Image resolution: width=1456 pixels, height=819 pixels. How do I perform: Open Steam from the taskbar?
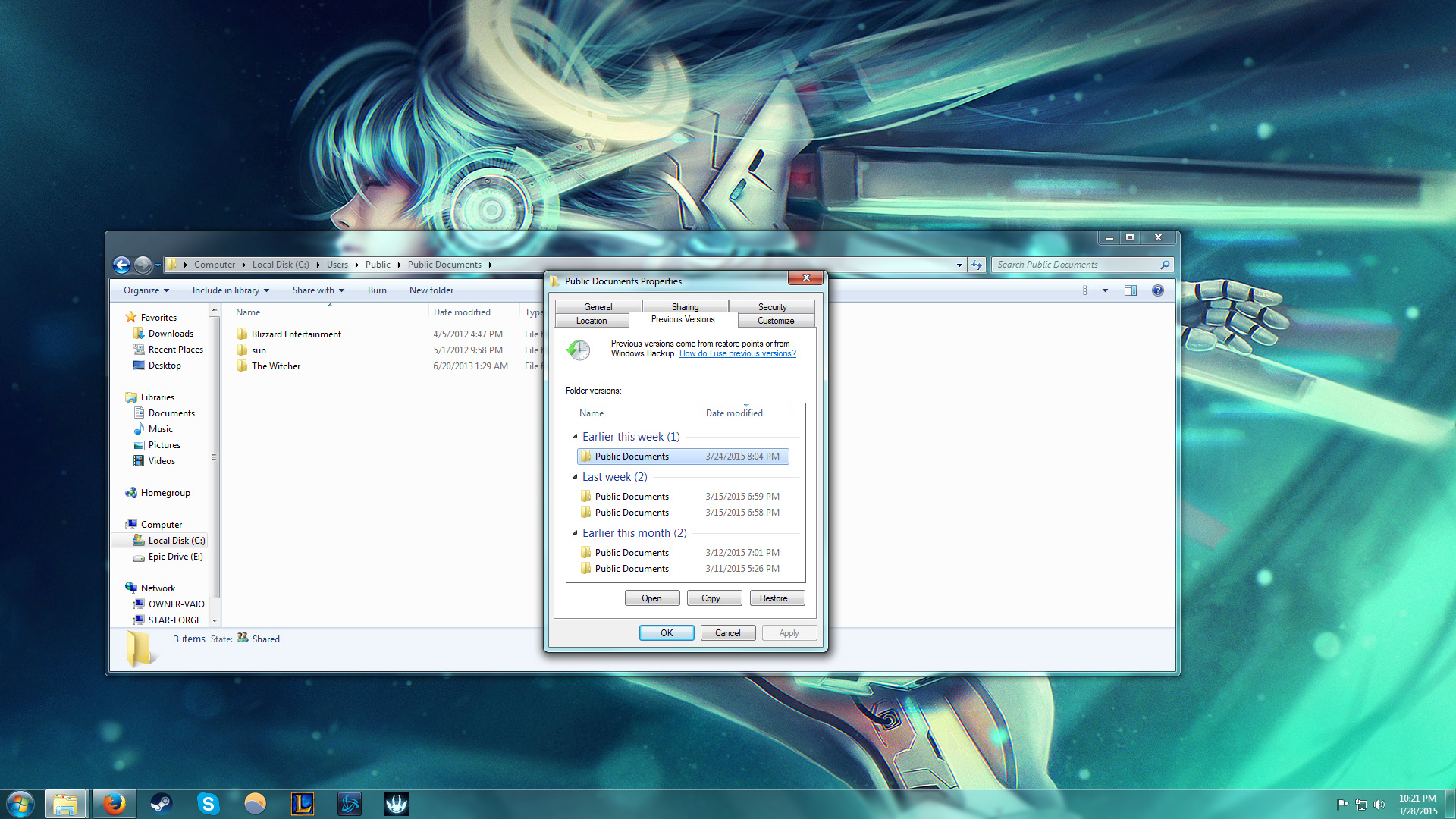tap(162, 804)
